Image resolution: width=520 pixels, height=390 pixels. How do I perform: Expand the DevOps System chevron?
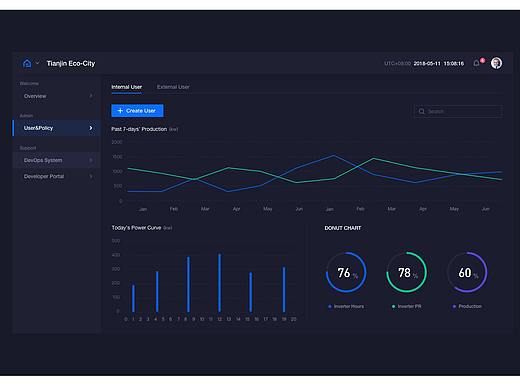coord(91,160)
